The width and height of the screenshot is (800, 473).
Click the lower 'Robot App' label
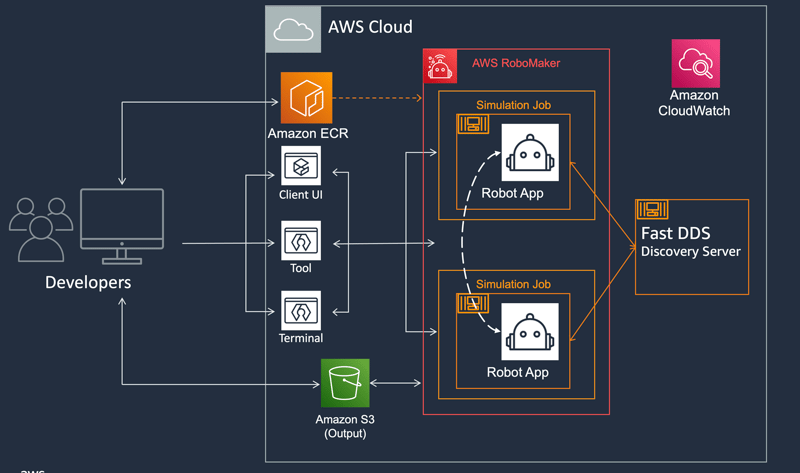517,372
